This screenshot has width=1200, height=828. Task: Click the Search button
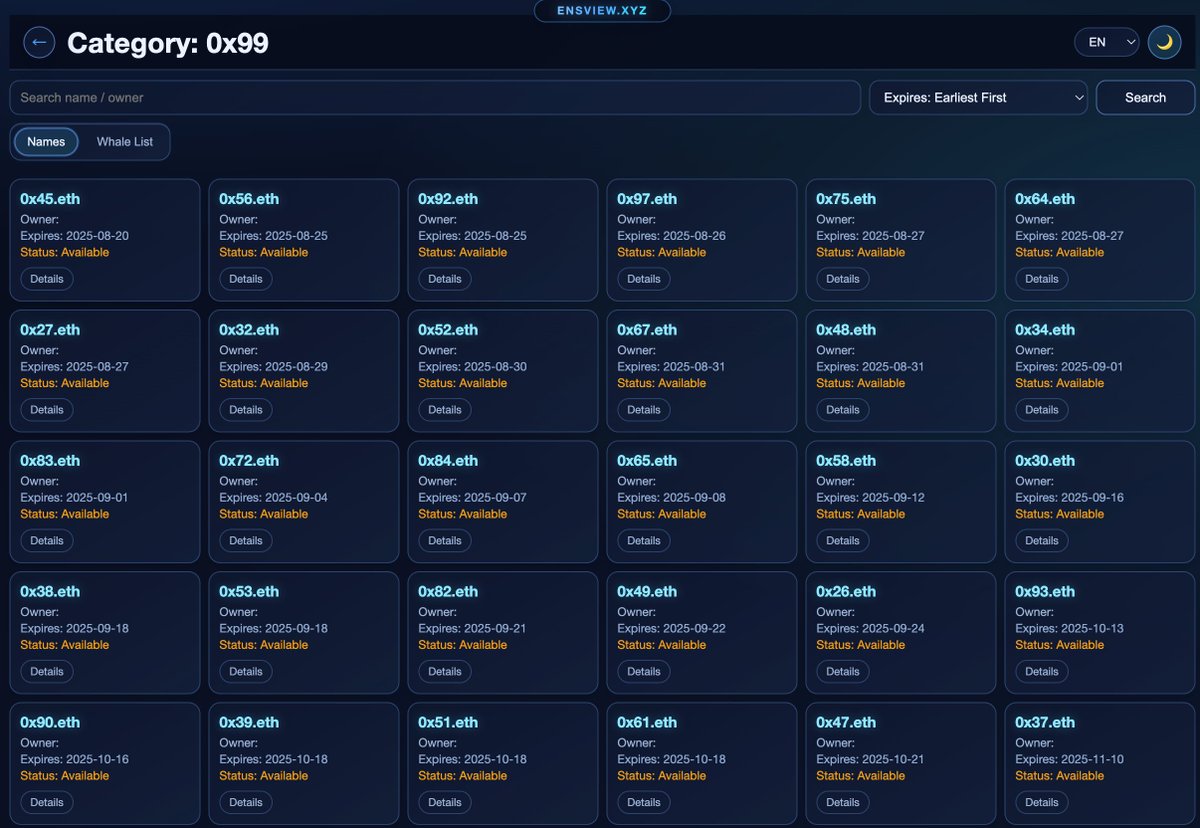click(1145, 97)
